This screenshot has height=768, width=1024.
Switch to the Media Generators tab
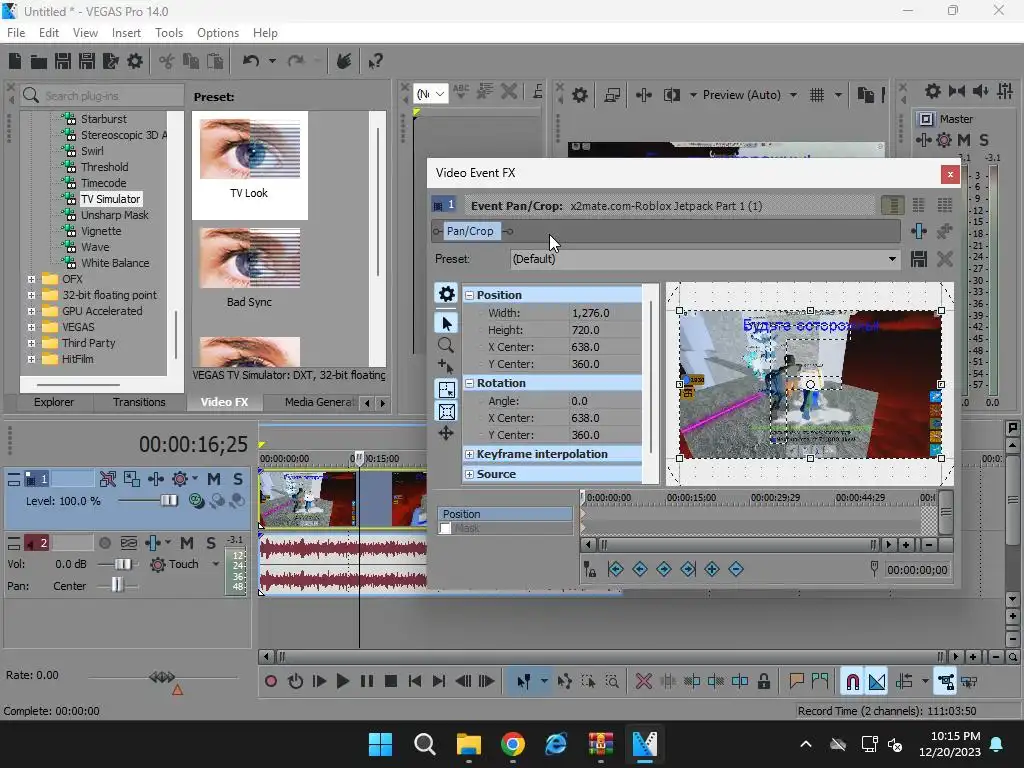click(x=319, y=402)
